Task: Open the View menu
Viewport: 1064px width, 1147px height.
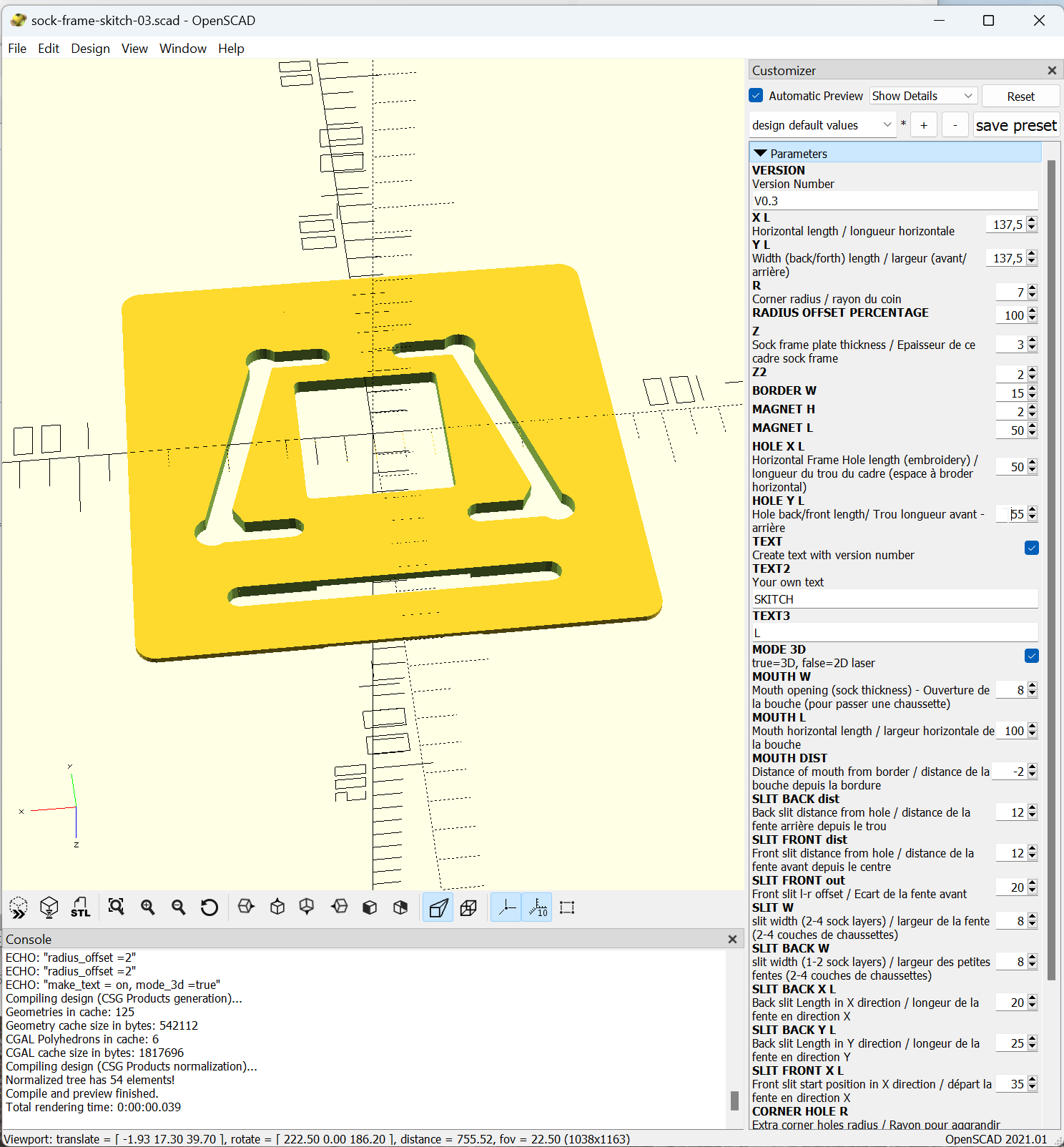Action: (x=134, y=48)
